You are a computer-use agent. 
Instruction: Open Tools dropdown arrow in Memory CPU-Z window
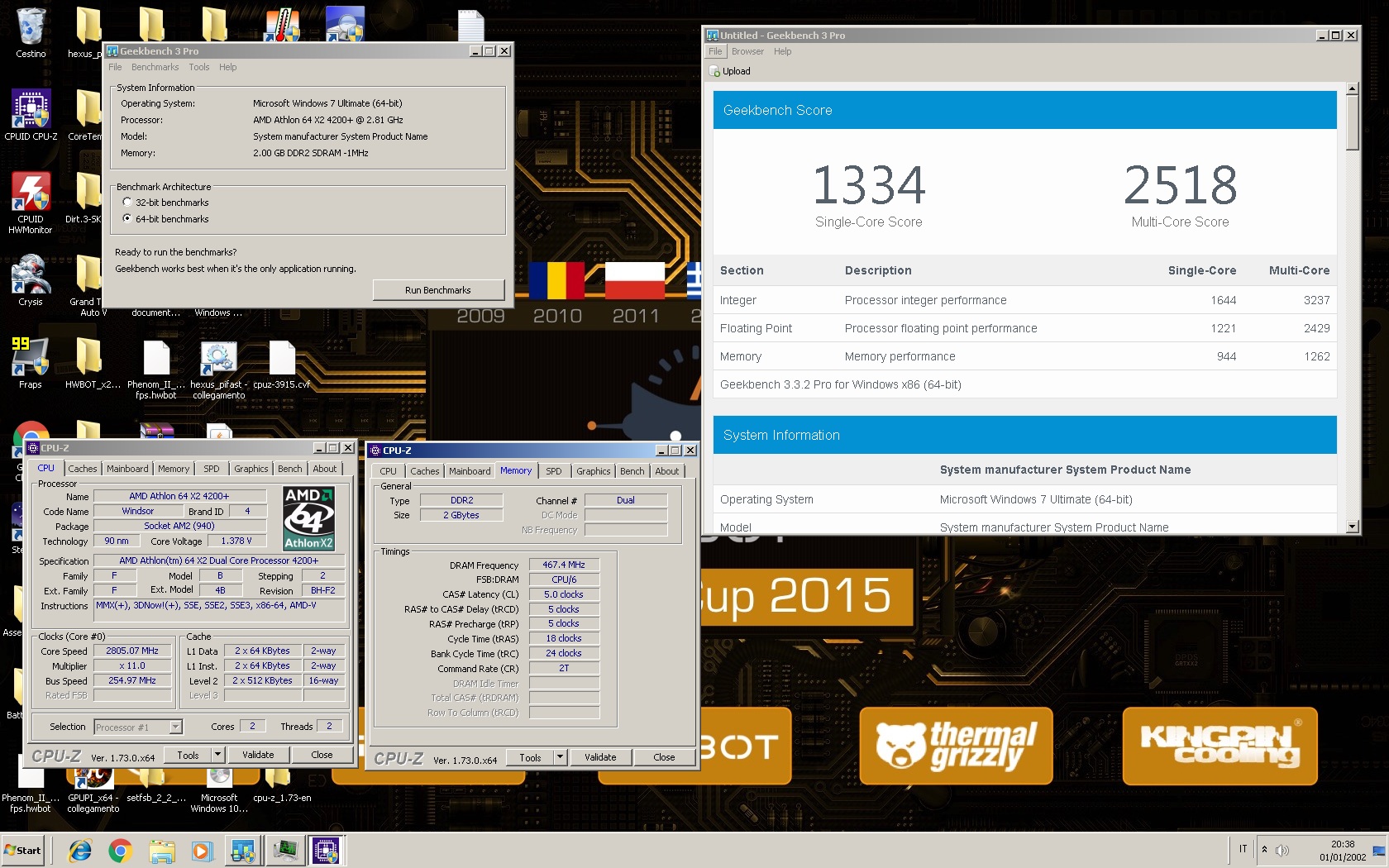tap(560, 757)
